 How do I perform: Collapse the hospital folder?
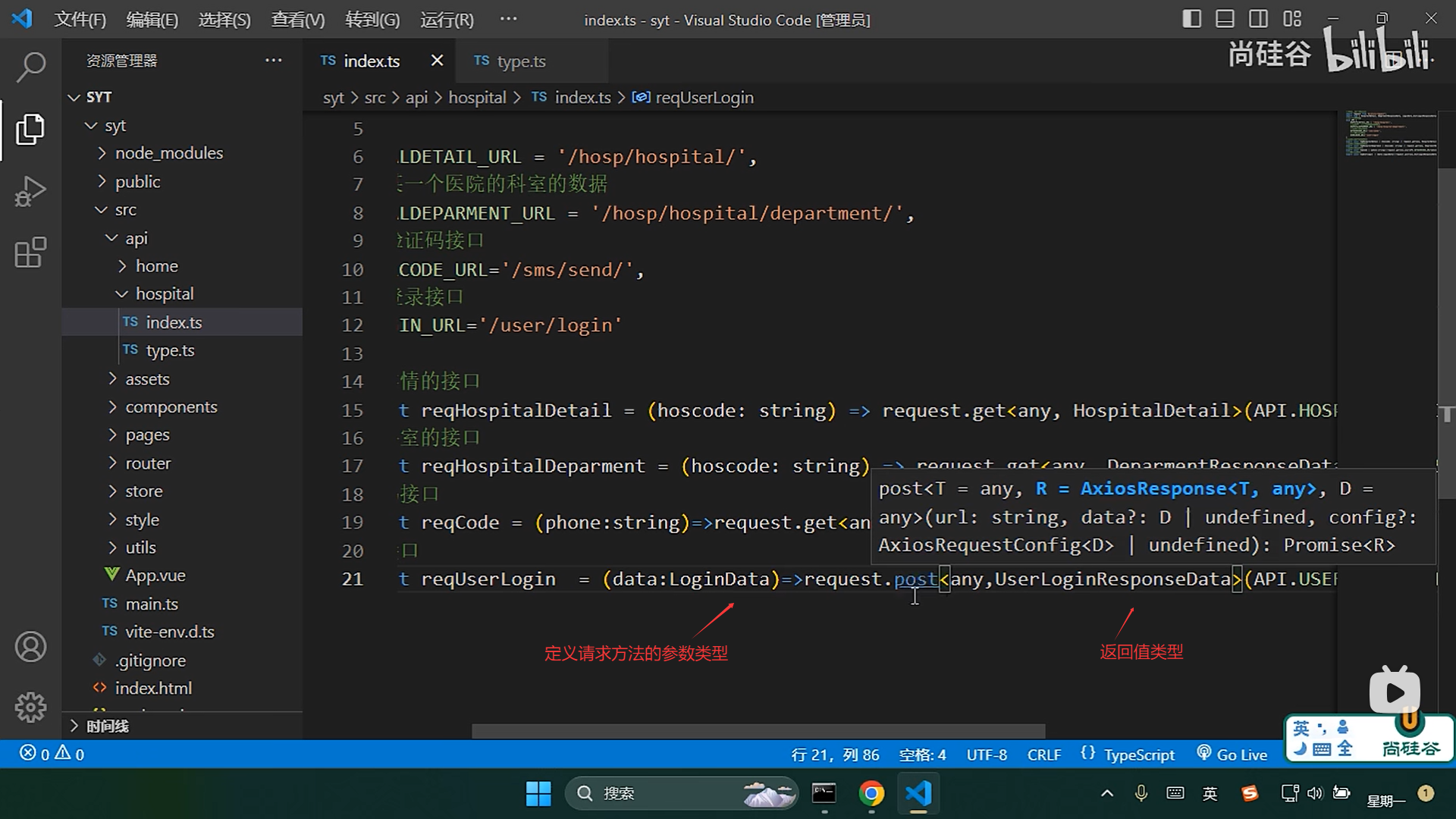click(x=164, y=293)
